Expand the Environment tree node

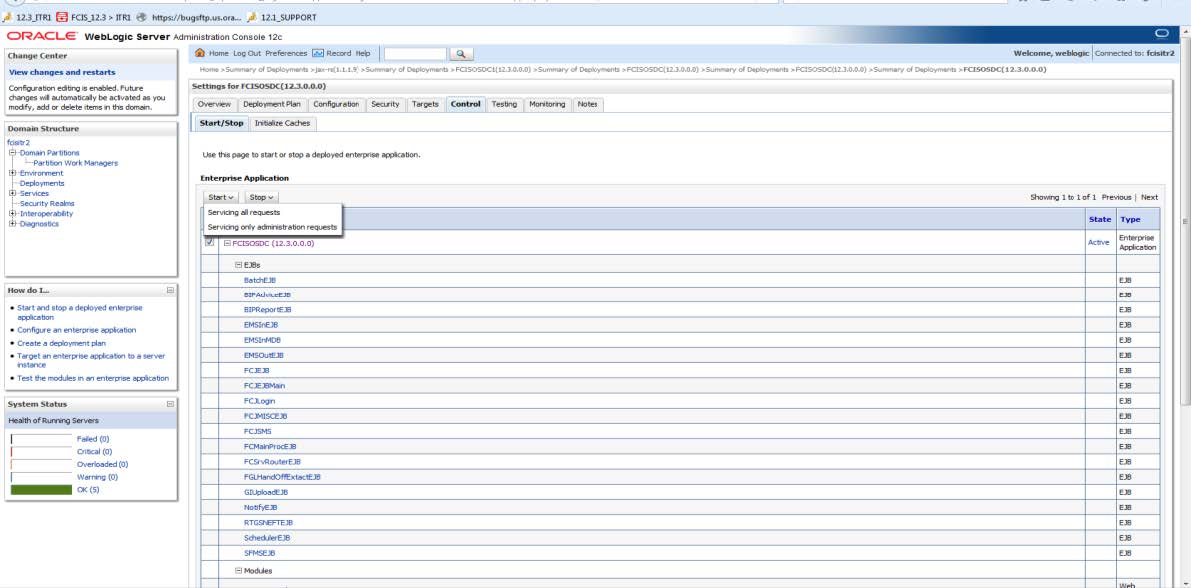click(x=13, y=173)
